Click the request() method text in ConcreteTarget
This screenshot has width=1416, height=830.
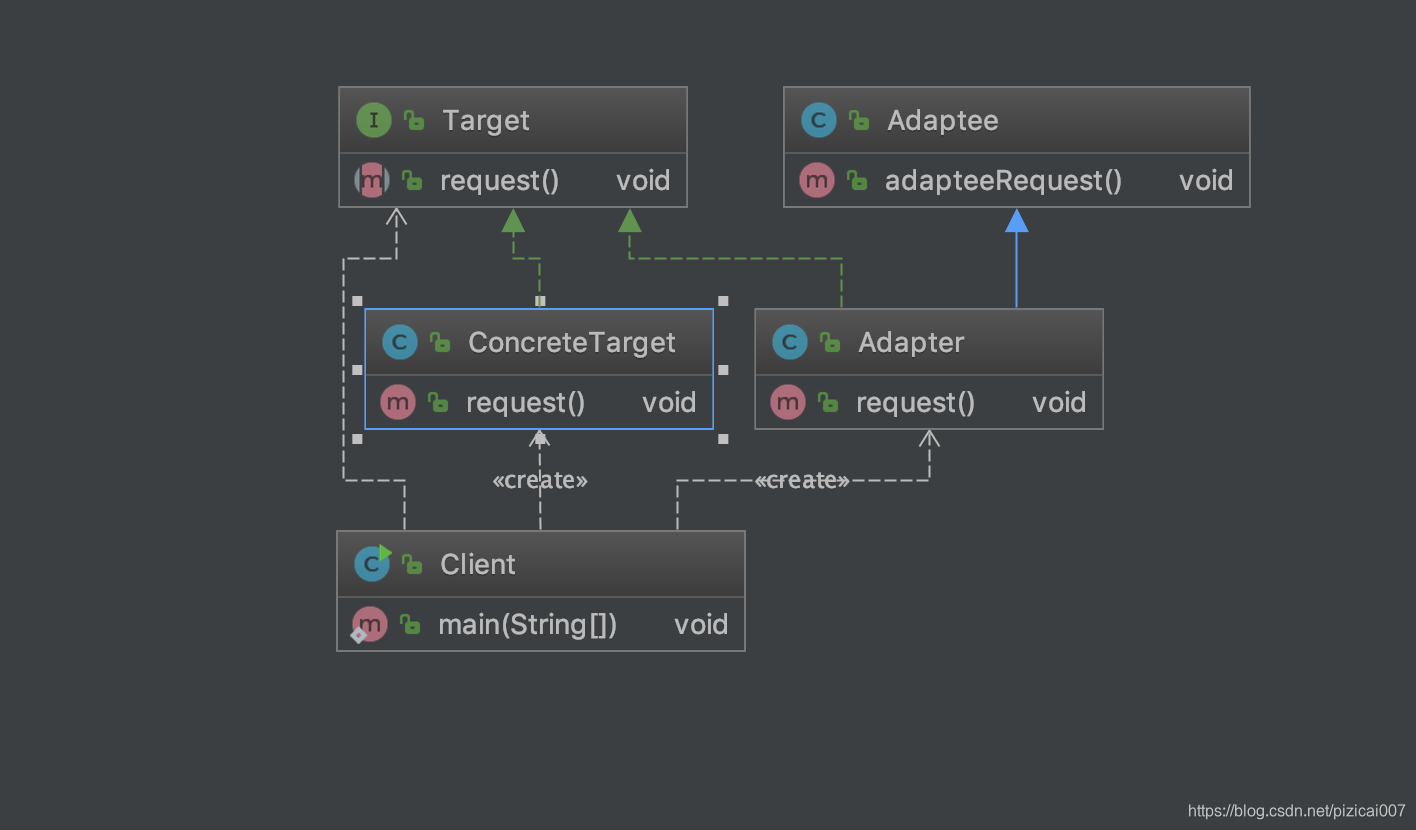point(526,403)
